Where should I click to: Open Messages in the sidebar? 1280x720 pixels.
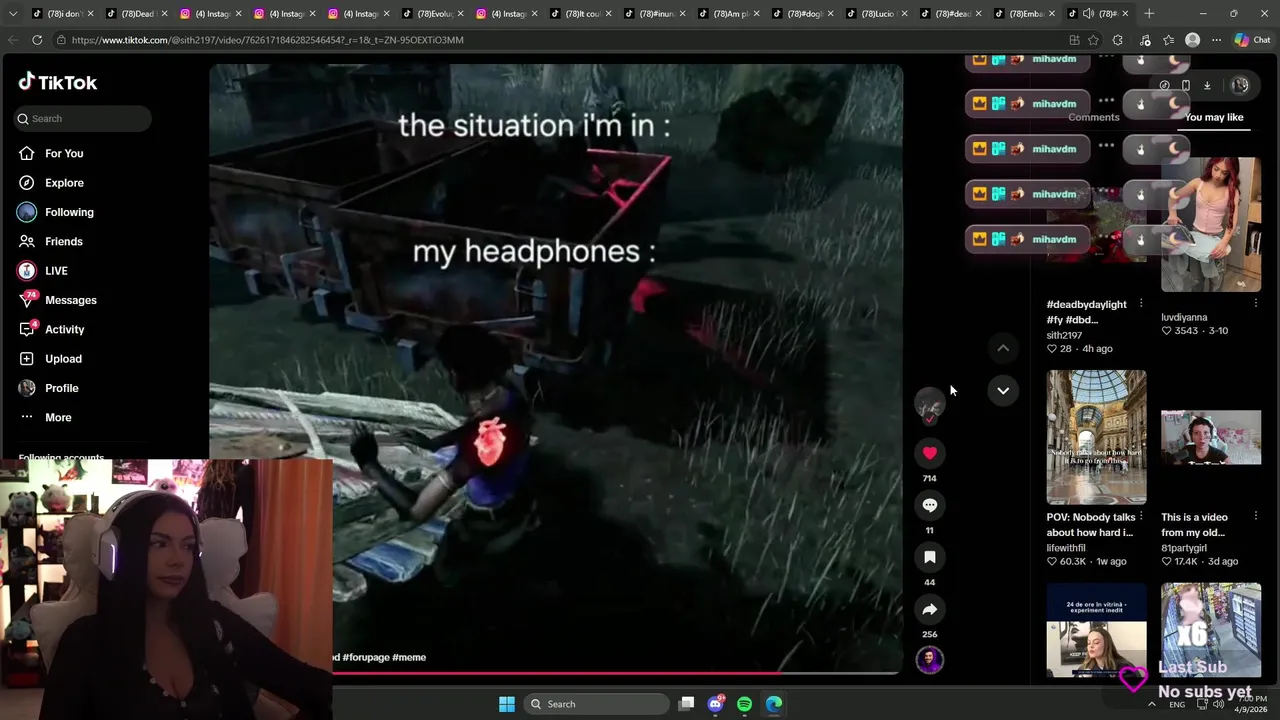click(57, 300)
